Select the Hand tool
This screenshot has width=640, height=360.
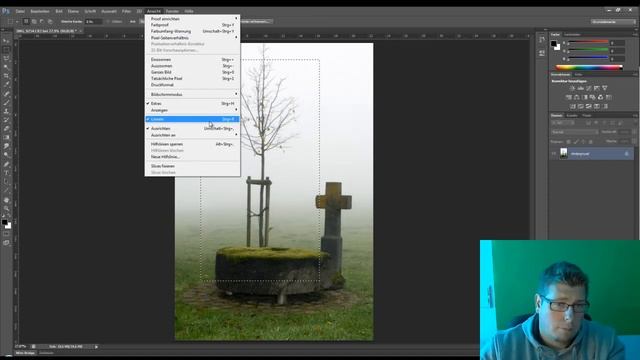6,200
